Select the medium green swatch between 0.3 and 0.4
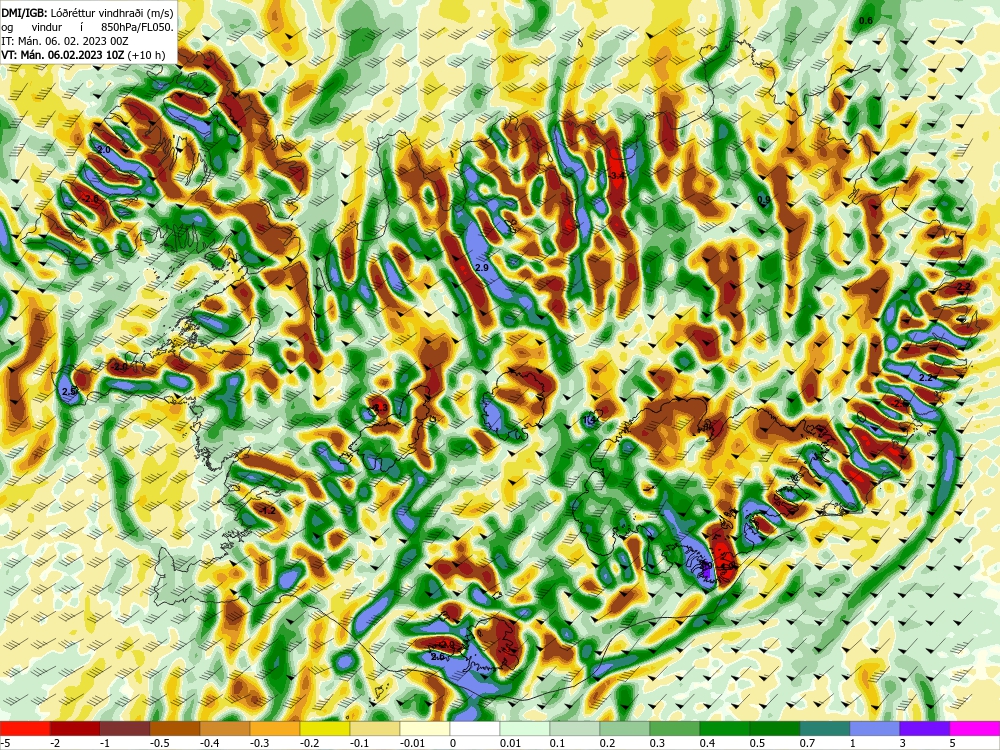The width and height of the screenshot is (1000, 750). [x=675, y=728]
